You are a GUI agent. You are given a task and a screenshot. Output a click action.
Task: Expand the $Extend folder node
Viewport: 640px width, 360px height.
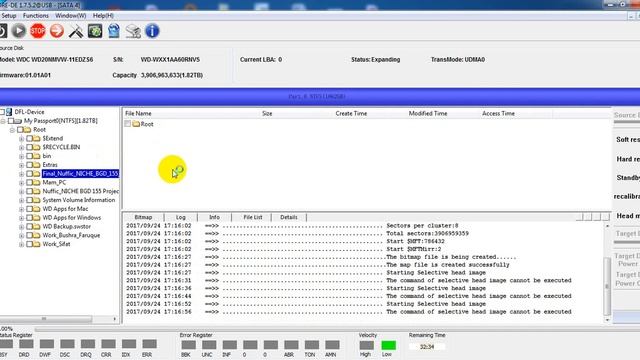[x=21, y=139]
